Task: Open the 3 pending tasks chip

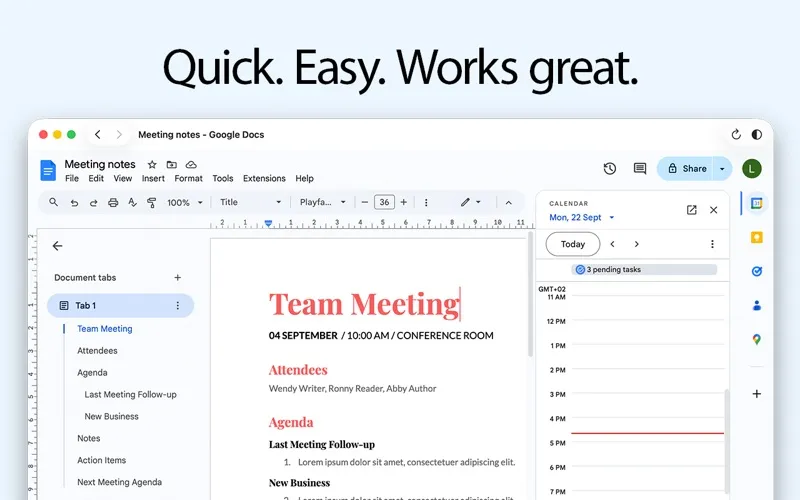Action: 644,269
